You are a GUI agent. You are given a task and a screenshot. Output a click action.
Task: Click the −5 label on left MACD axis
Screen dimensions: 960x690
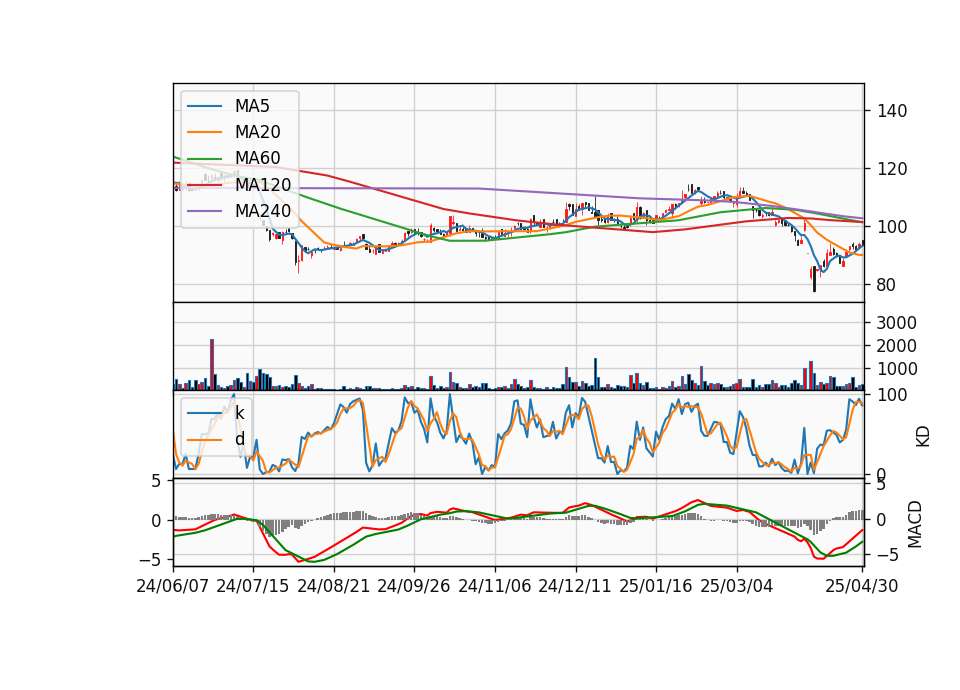(x=150, y=560)
